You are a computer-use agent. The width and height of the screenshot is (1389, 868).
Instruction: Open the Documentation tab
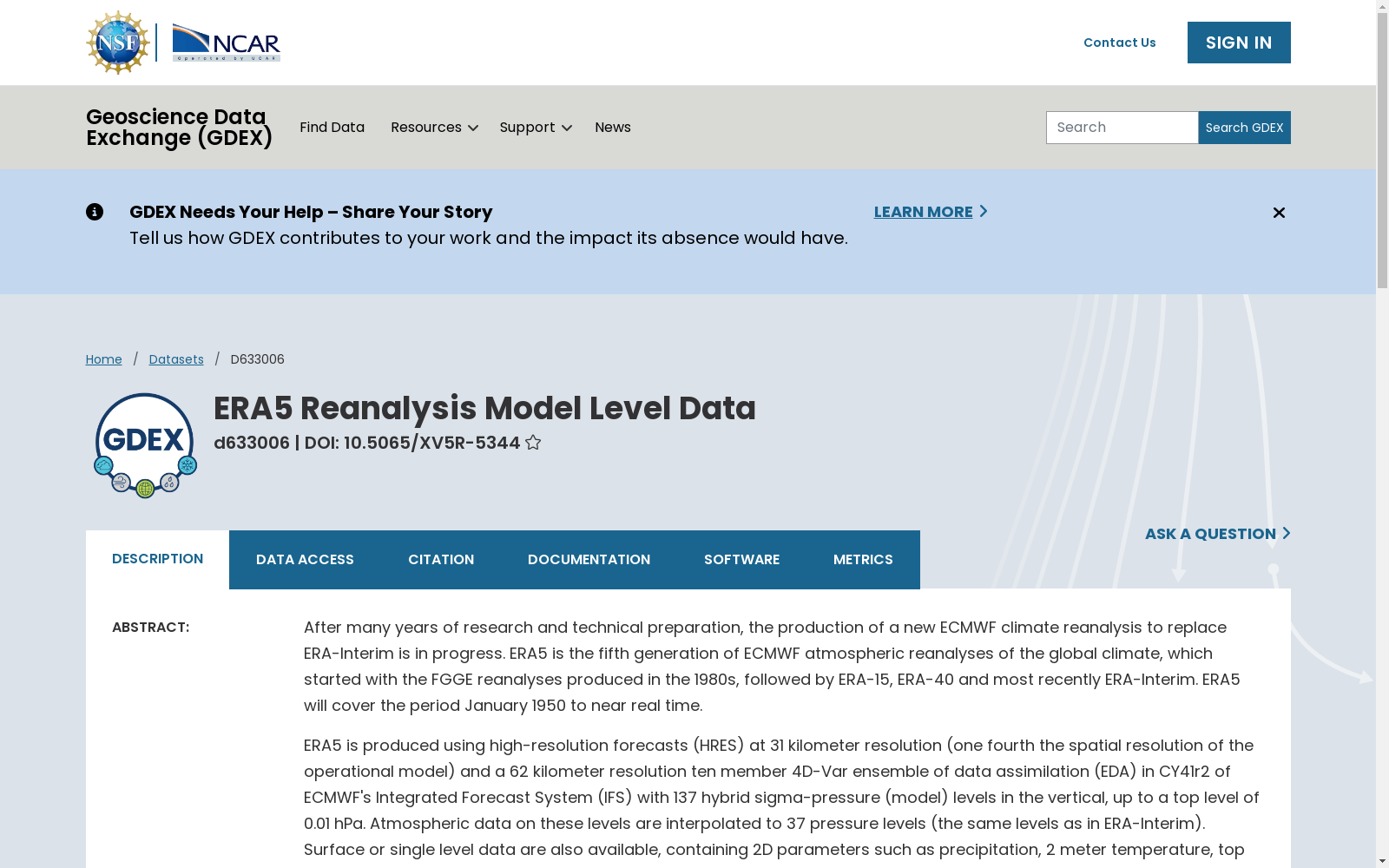tap(589, 560)
